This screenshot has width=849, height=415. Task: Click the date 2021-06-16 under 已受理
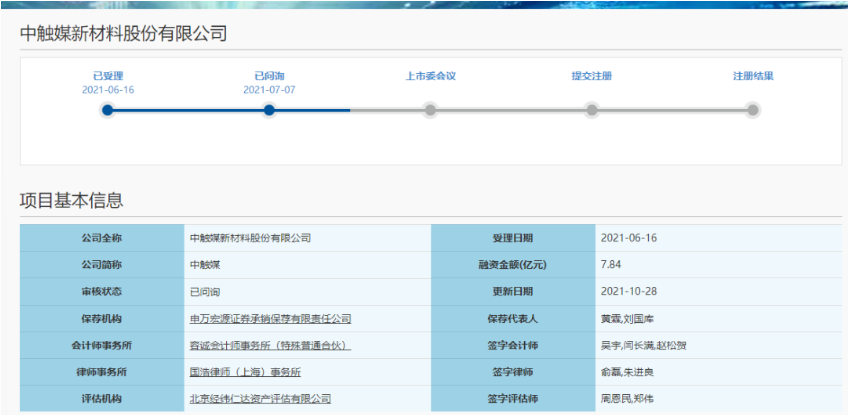pyautogui.click(x=108, y=90)
